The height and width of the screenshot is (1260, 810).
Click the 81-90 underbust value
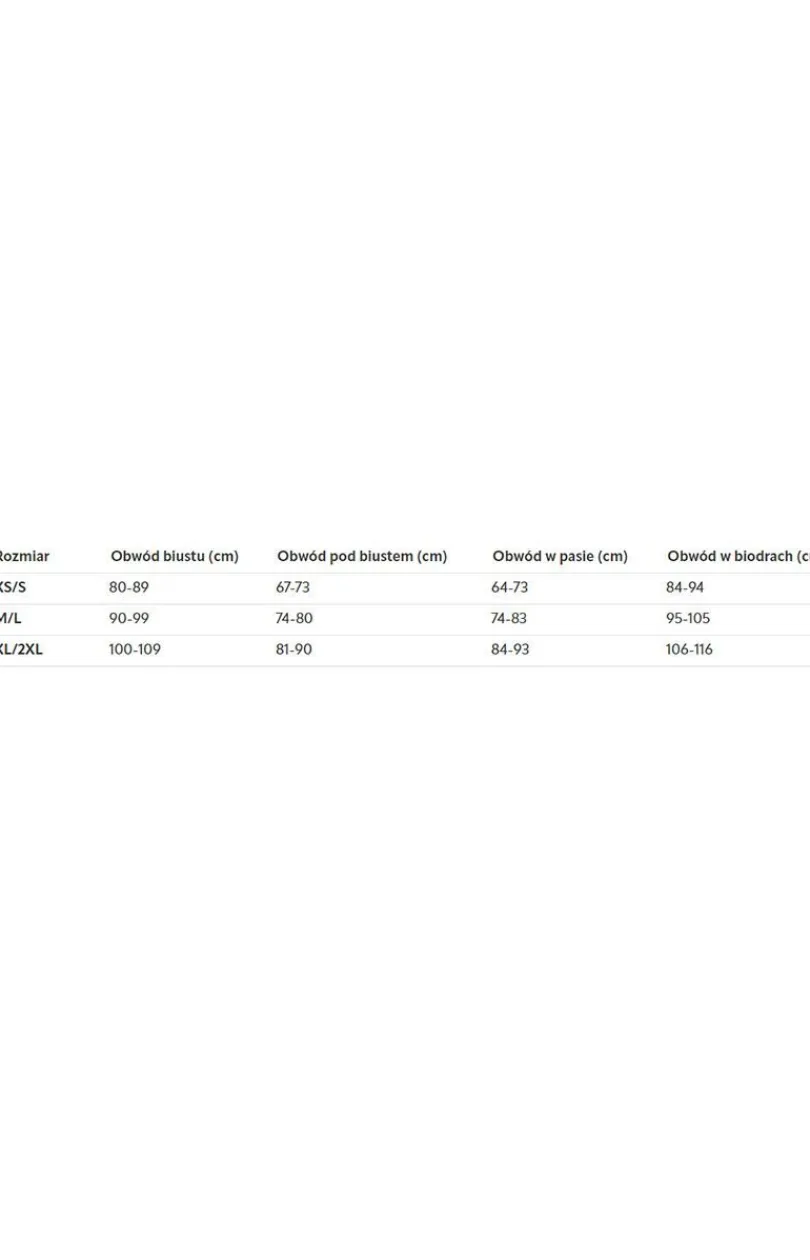(x=294, y=650)
